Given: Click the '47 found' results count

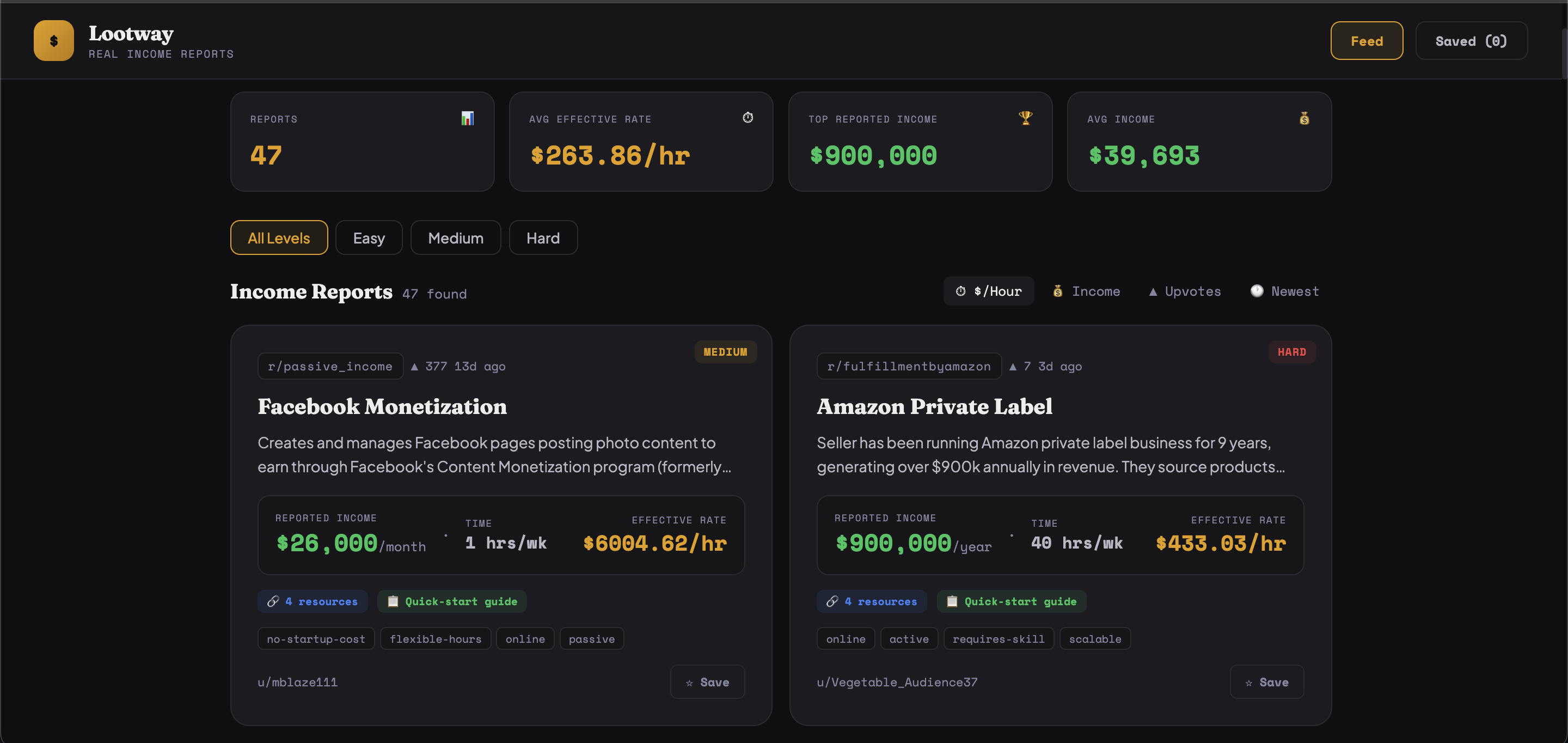Looking at the screenshot, I should (x=434, y=294).
